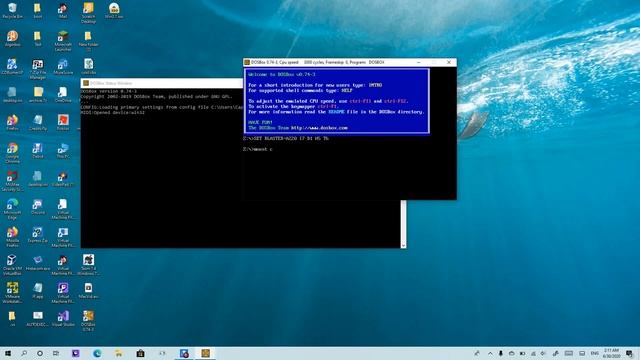Close the DOSBox window
The width and height of the screenshot is (640, 360).
pos(449,62)
